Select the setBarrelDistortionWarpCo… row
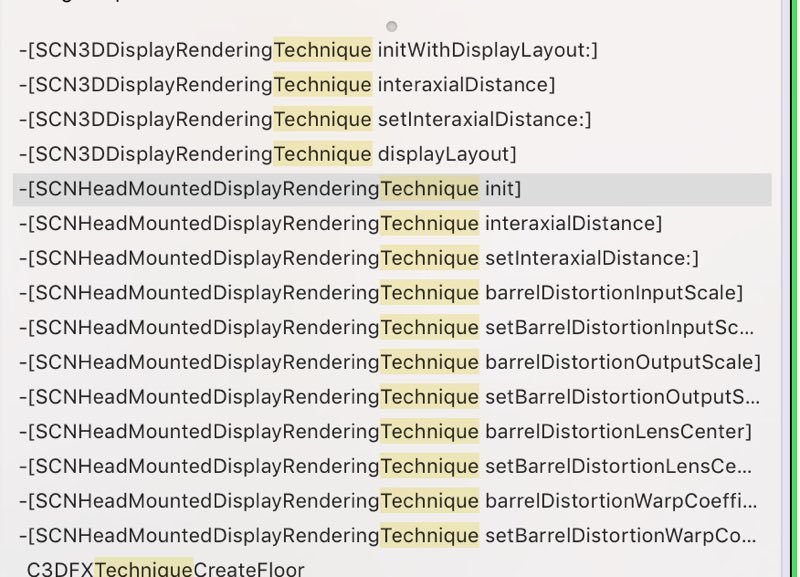The height and width of the screenshot is (577, 800). [392, 536]
